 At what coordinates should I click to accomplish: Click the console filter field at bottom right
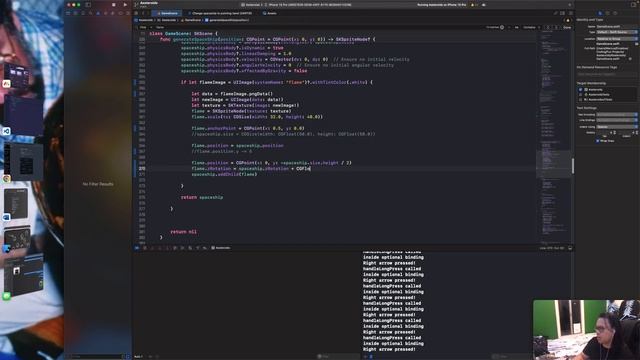(x=510, y=356)
